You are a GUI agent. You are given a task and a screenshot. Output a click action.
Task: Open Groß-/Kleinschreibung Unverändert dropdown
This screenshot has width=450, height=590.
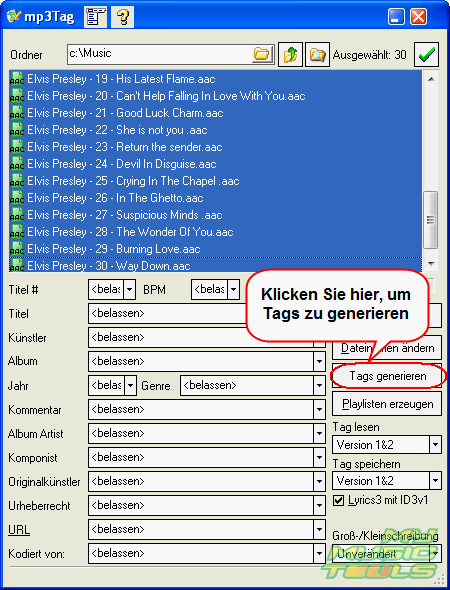435,554
